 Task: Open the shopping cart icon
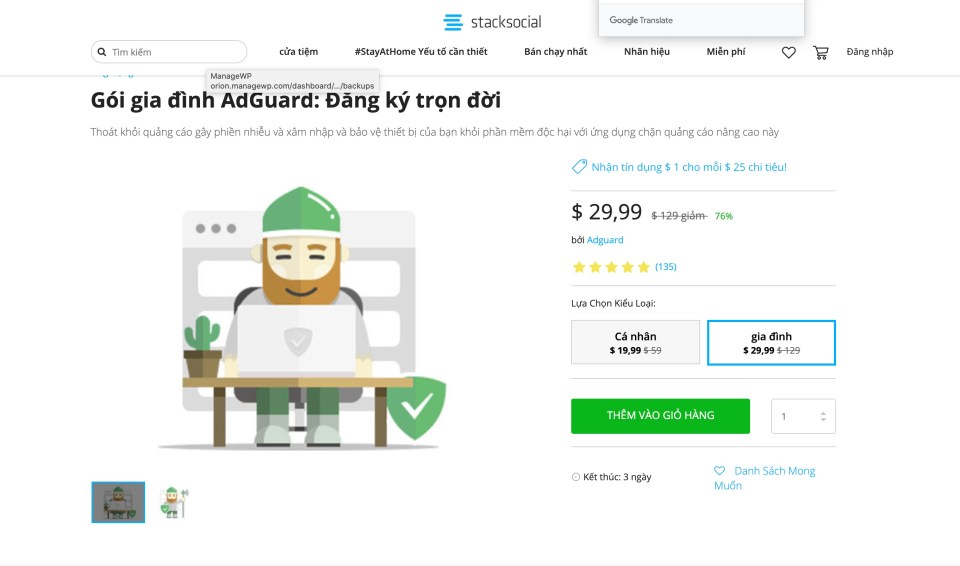(x=820, y=53)
